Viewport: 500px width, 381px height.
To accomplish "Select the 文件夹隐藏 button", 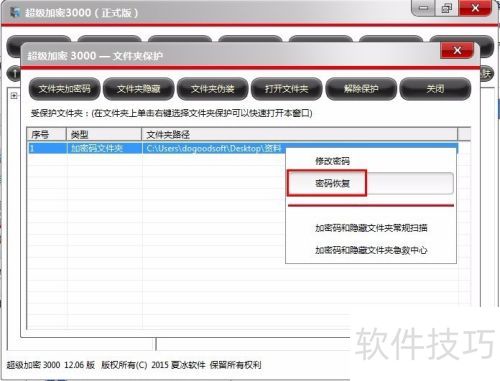I will coord(139,89).
